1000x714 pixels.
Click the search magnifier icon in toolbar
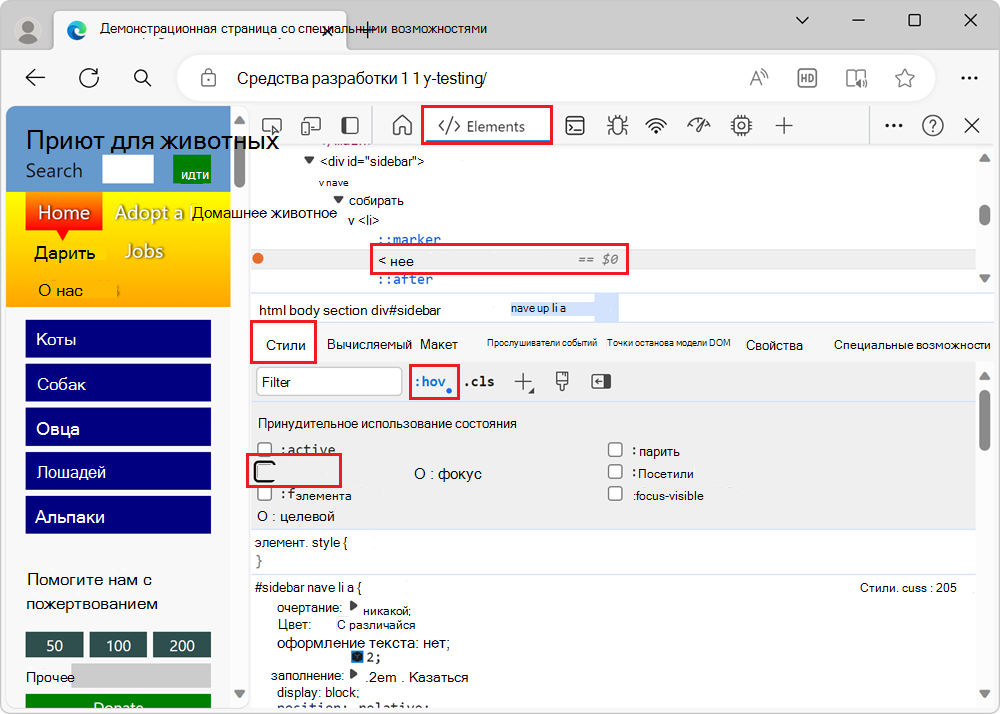click(x=143, y=78)
